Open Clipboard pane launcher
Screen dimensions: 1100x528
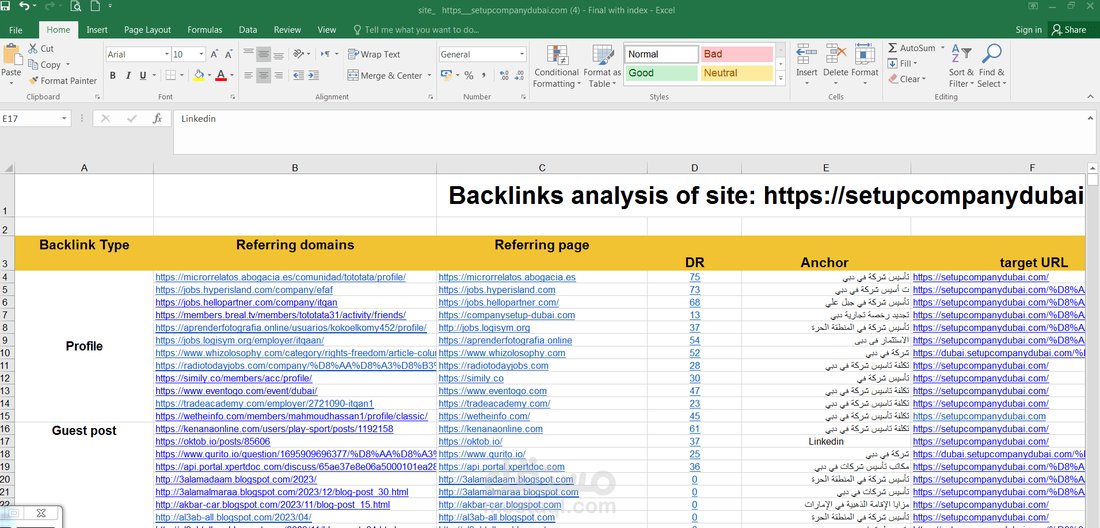pyautogui.click(x=97, y=97)
